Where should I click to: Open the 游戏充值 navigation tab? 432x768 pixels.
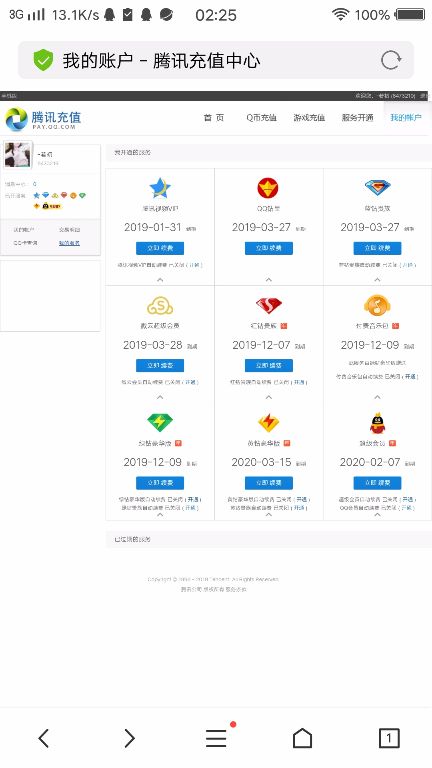coord(309,118)
